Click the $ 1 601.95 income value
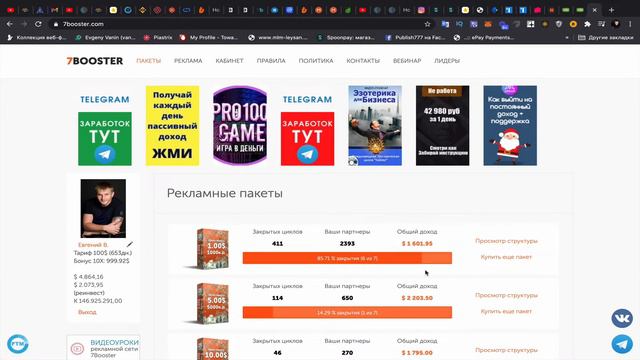 click(x=417, y=244)
